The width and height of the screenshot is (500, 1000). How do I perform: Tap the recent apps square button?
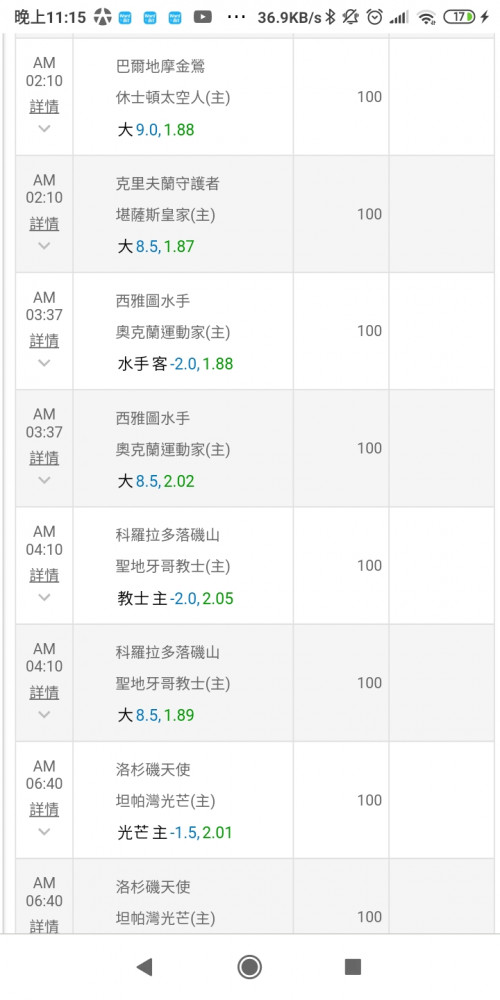(353, 967)
